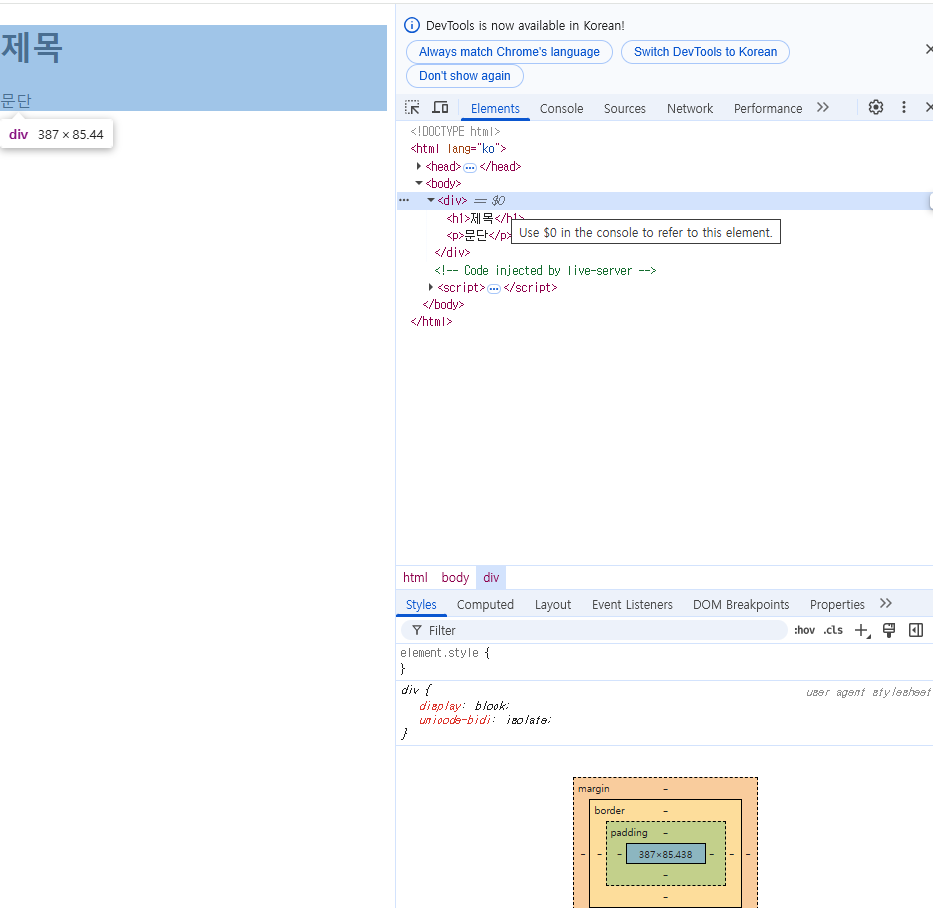This screenshot has width=933, height=908.
Task: Click the user agent stylesheet label
Action: point(868,692)
